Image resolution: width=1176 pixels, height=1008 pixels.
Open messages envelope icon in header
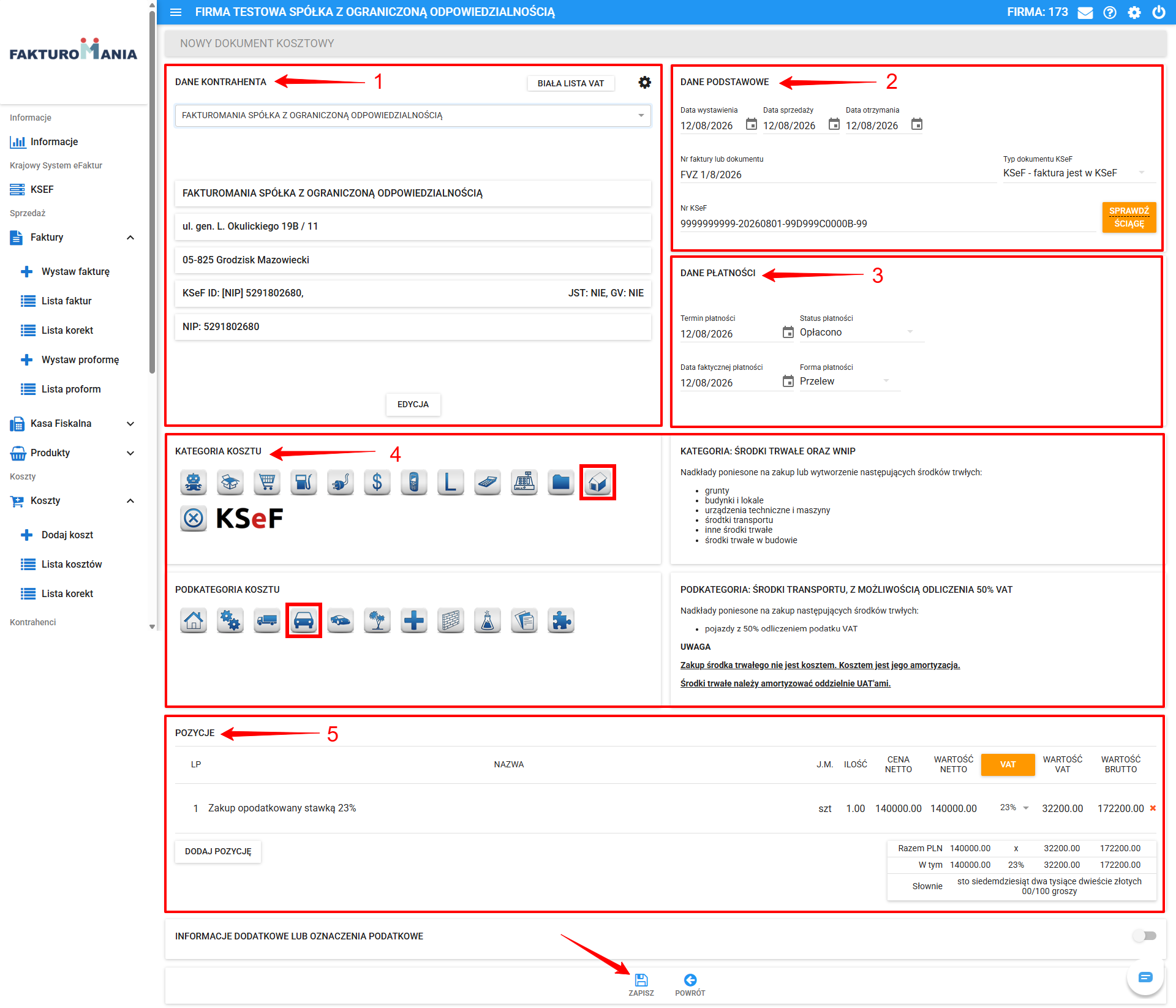[1085, 12]
